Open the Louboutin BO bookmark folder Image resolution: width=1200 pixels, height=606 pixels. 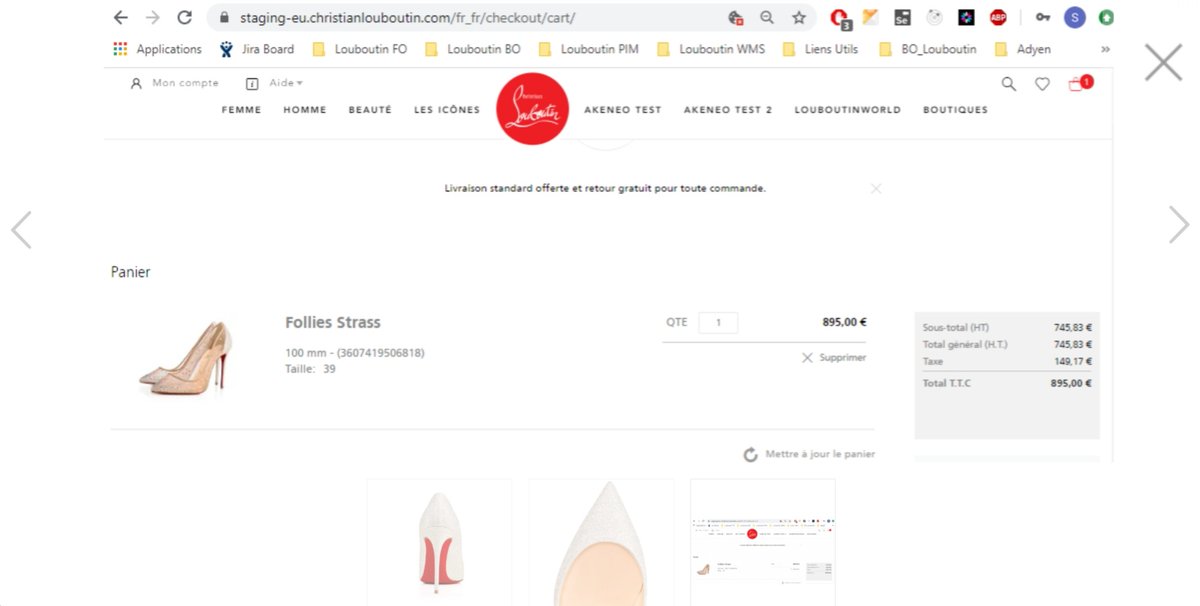coord(473,49)
